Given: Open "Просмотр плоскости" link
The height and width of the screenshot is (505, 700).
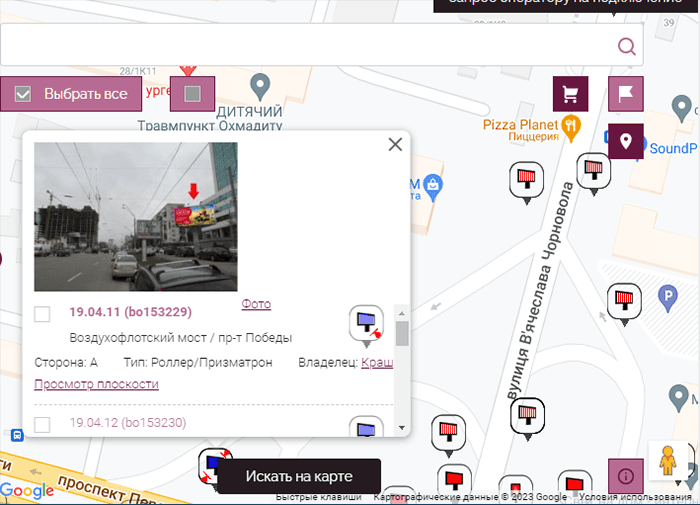Looking at the screenshot, I should 96,384.
